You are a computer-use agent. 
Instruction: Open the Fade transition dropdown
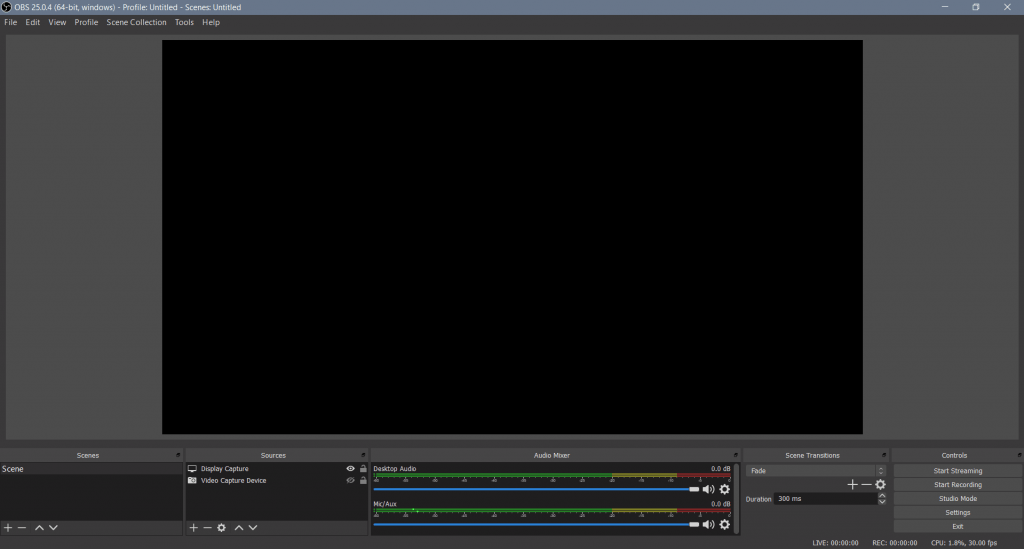[816, 471]
